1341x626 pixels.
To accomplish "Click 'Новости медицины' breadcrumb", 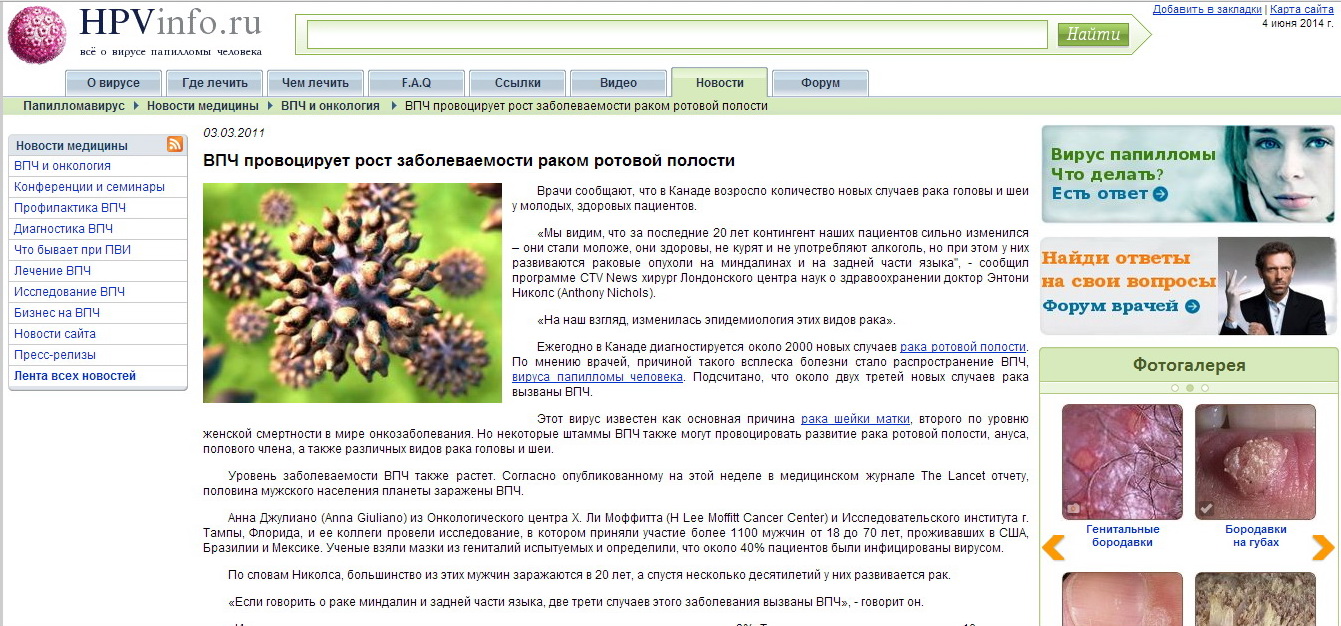I will coord(203,106).
